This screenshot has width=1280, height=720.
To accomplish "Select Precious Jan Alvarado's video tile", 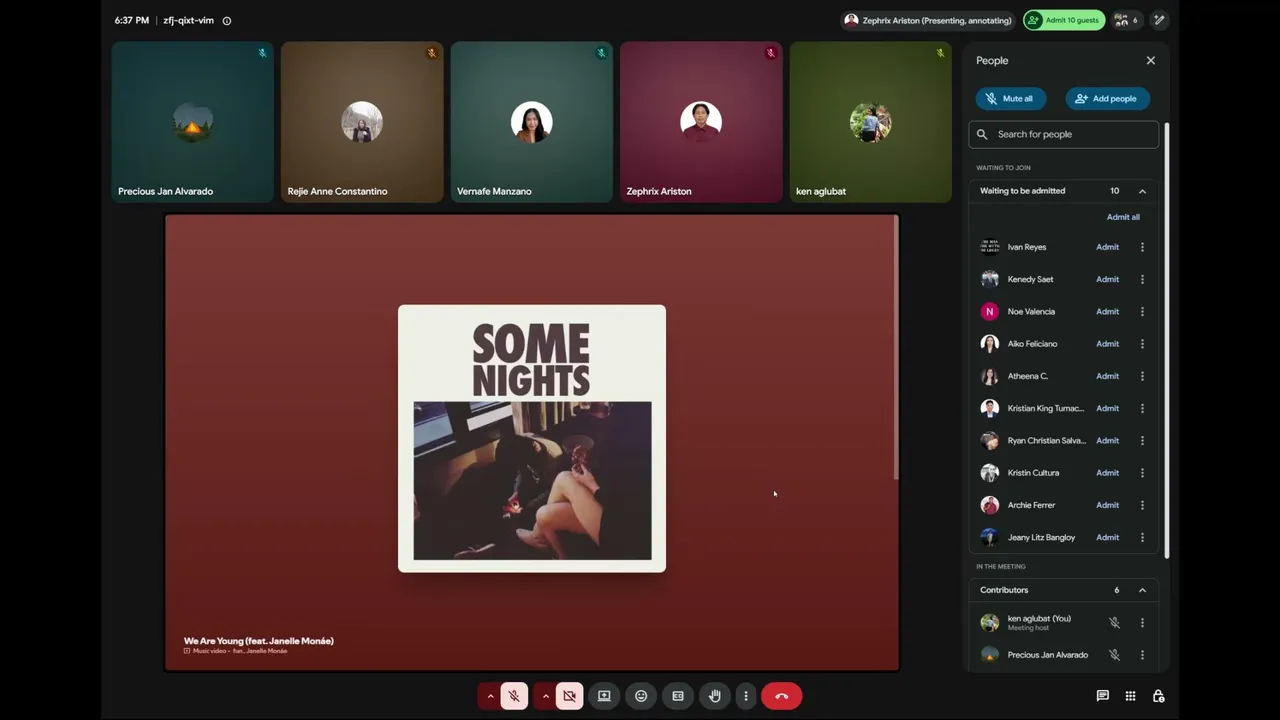I will point(192,122).
